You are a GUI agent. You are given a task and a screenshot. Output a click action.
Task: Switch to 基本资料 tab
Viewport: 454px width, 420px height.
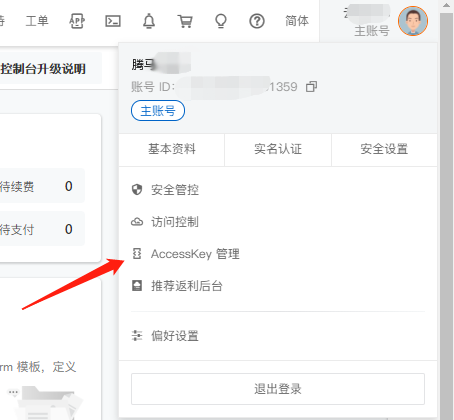172,149
